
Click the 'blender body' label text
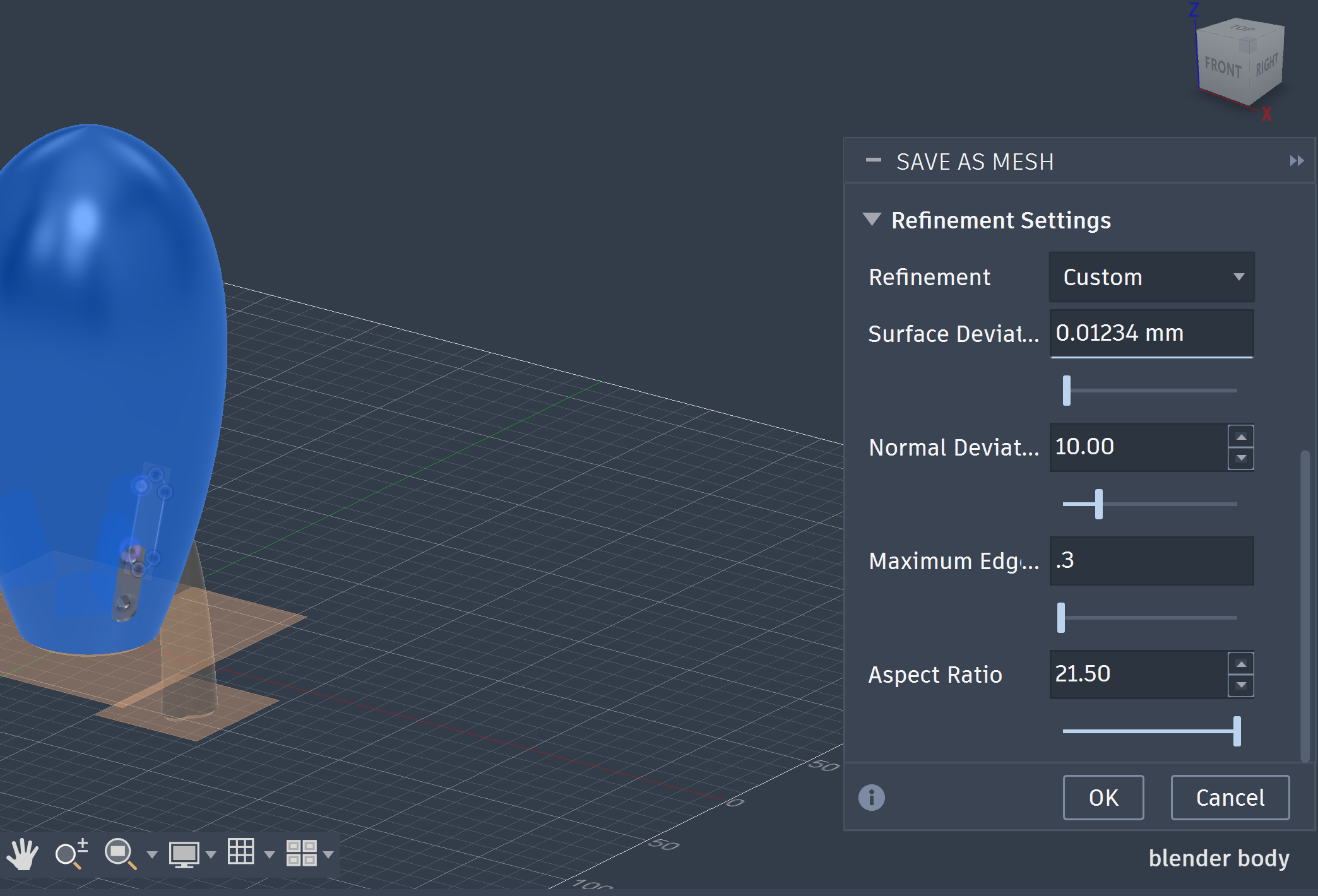pyautogui.click(x=1219, y=858)
